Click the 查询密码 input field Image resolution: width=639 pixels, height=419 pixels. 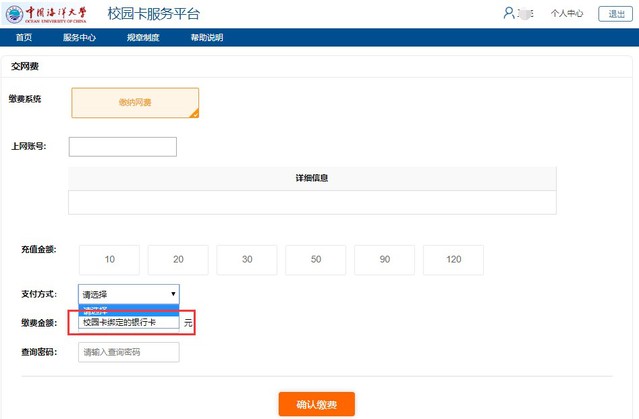click(x=128, y=352)
